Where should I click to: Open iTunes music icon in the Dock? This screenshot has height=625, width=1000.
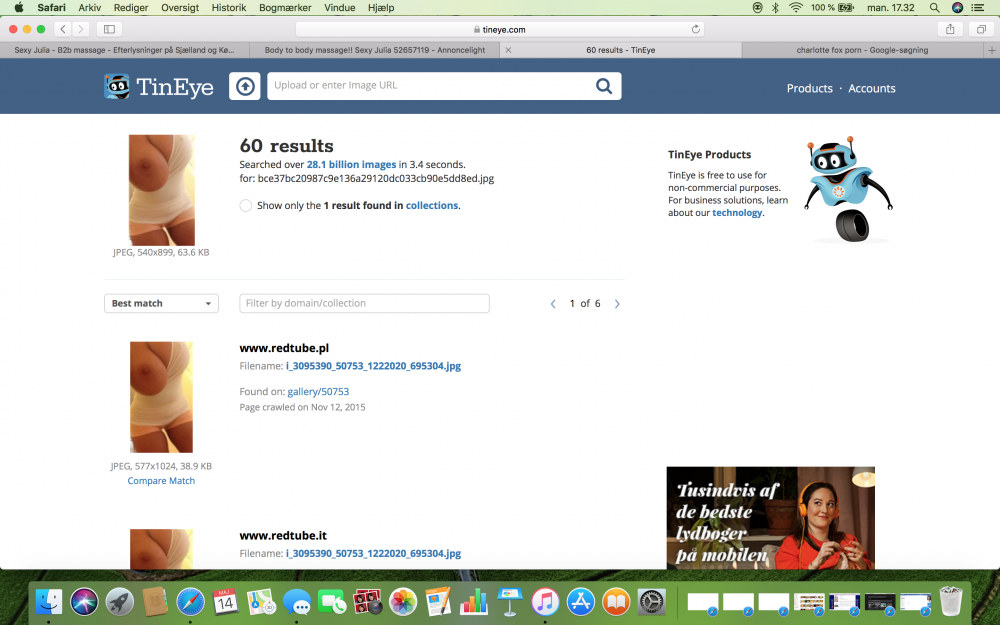coord(545,601)
